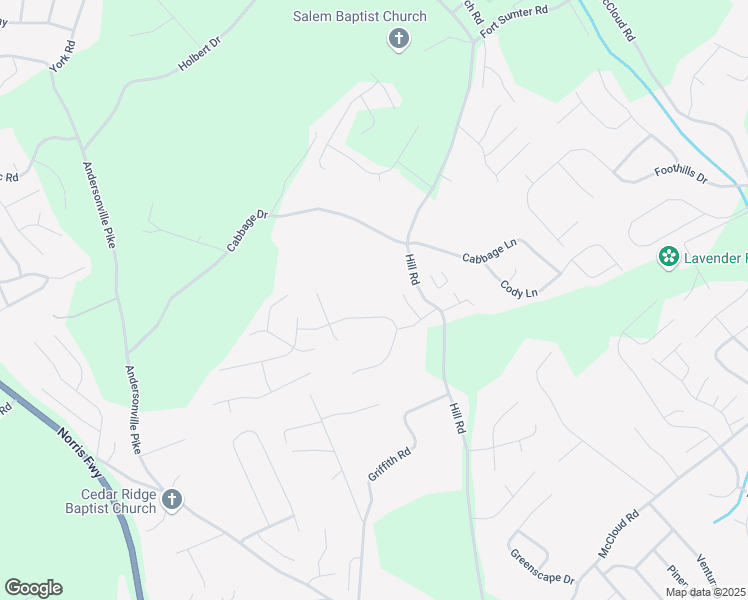The height and width of the screenshot is (600, 748).
Task: Select the Salem Baptist Church text label
Action: coord(360,16)
